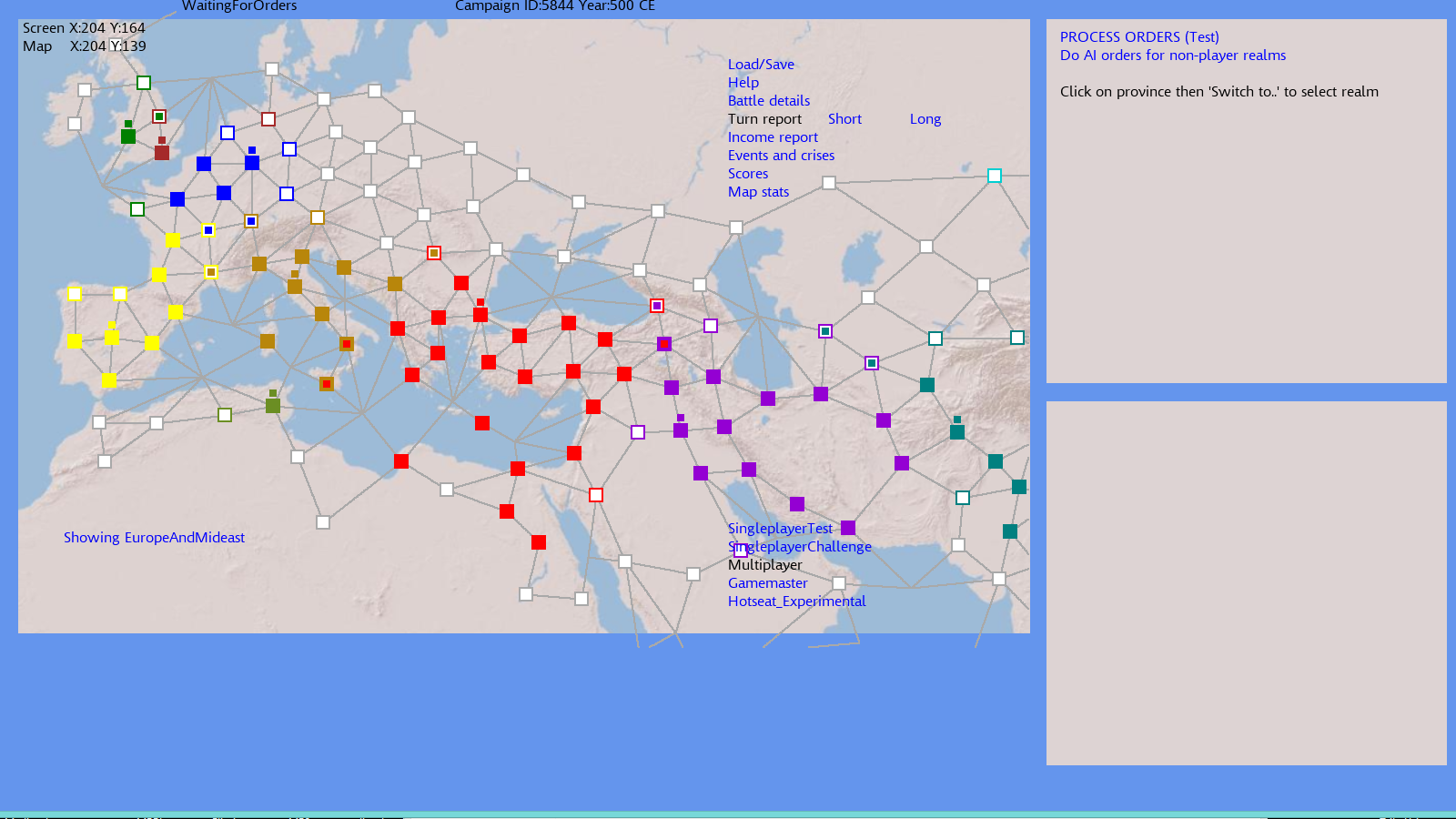The height and width of the screenshot is (819, 1456).
Task: Choose the Short turn report
Action: 844,119
